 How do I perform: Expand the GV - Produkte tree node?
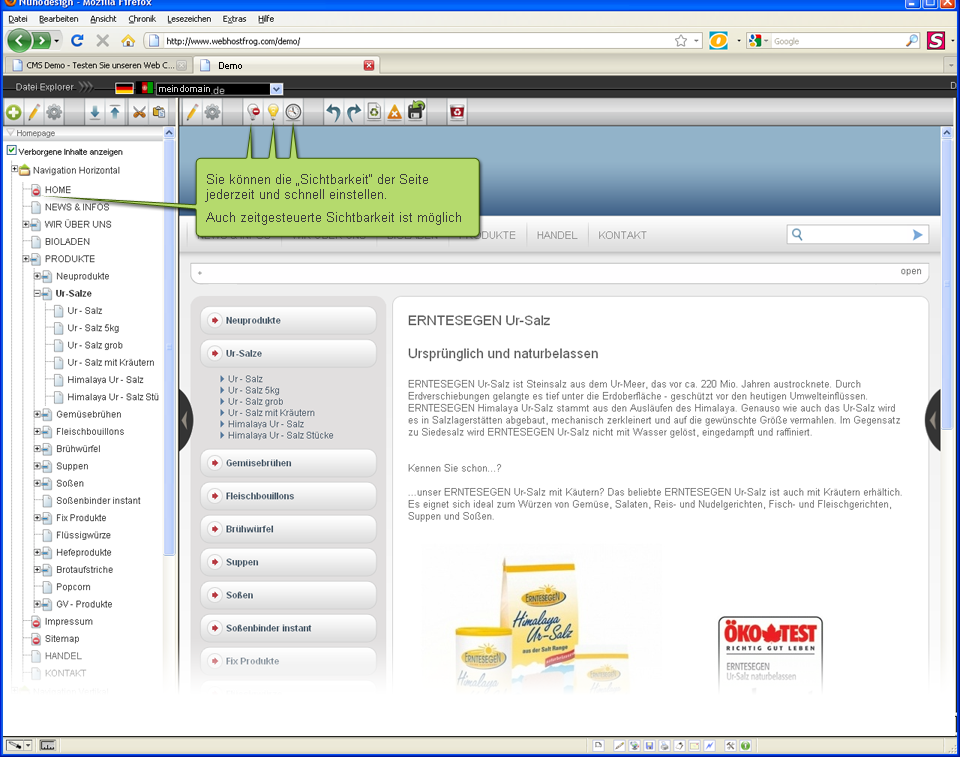click(37, 604)
